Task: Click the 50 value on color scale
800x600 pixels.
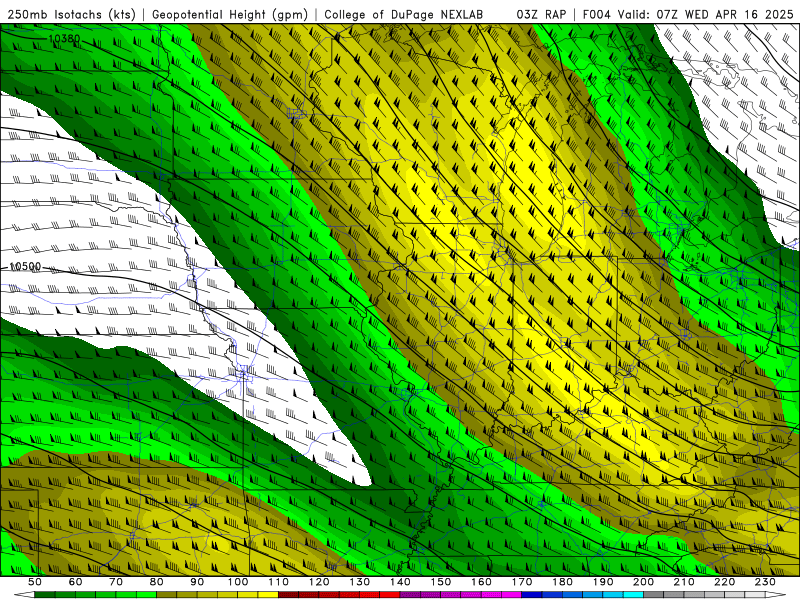Action: click(x=35, y=582)
